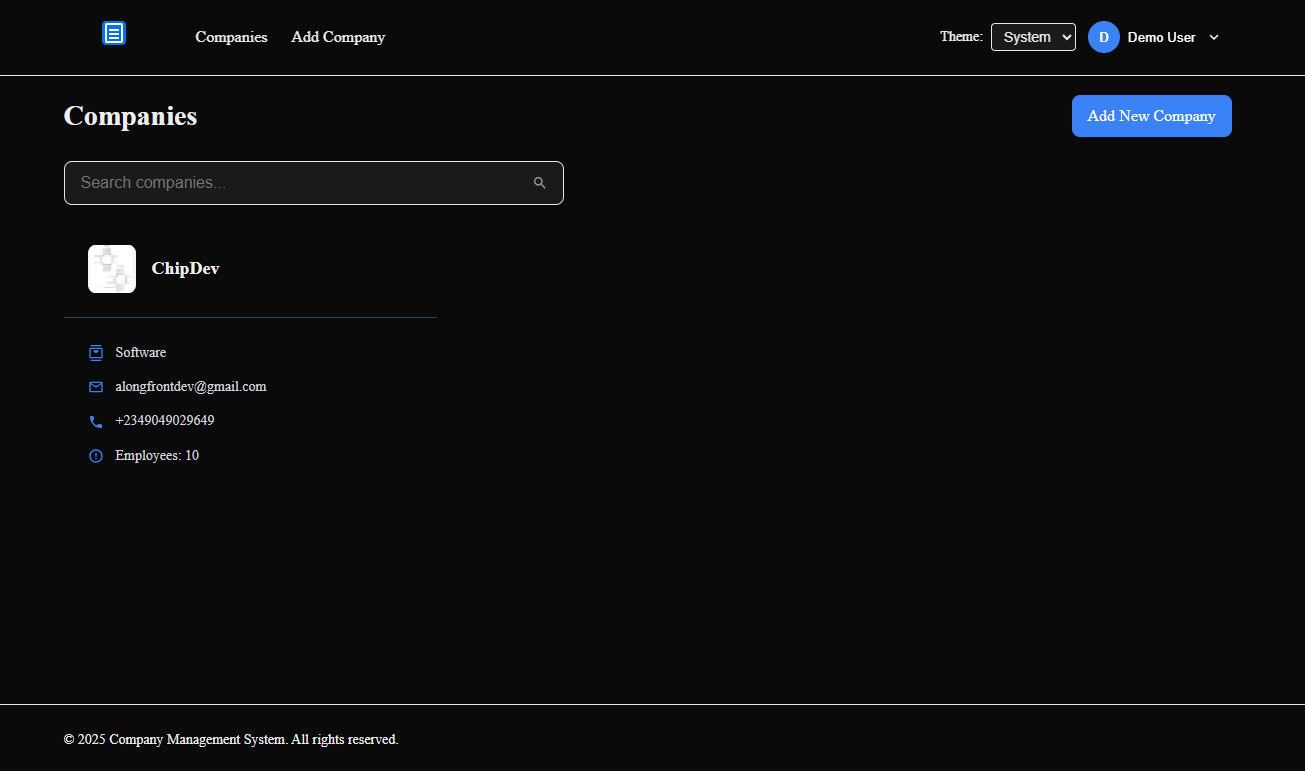Select the Software industry text

pos(141,352)
